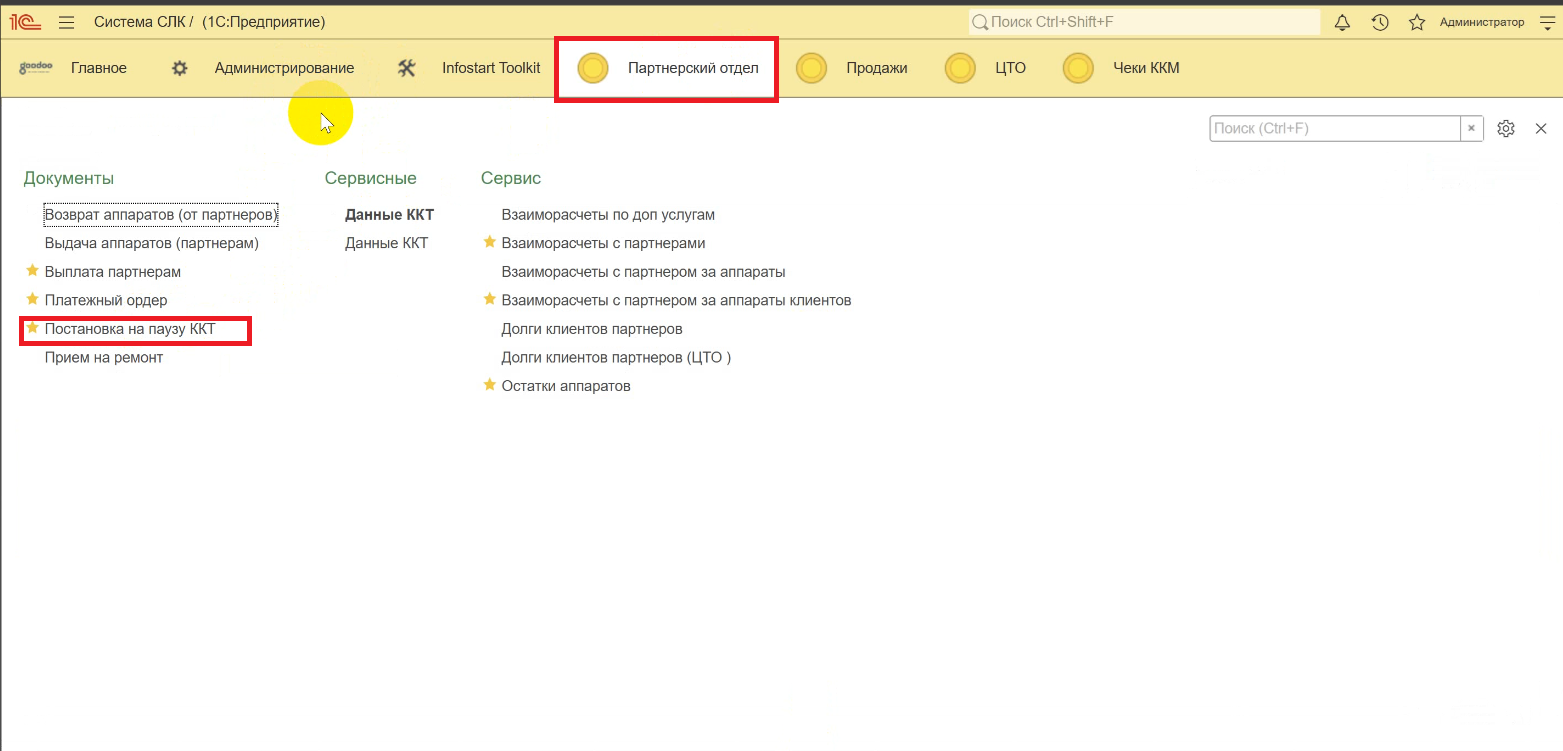
Task: Click the Сервисные group heading
Action: (371, 178)
